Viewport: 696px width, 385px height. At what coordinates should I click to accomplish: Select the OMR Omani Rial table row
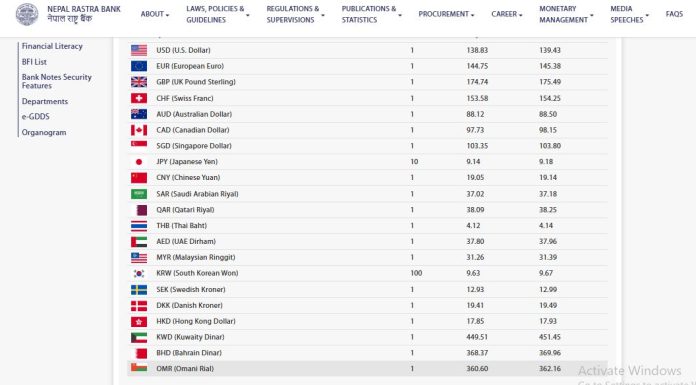pos(367,369)
